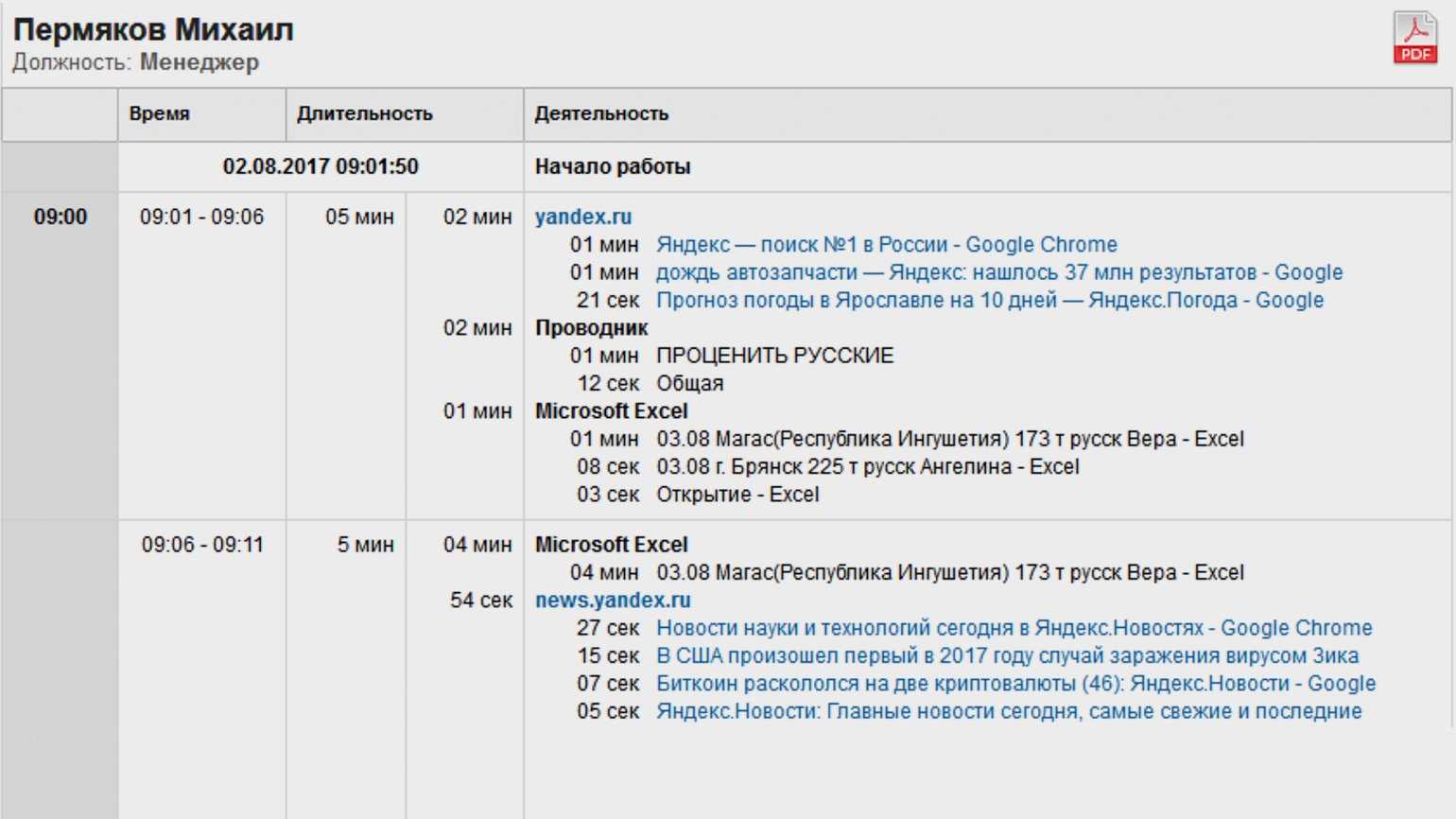Image resolution: width=1456 pixels, height=819 pixels.
Task: Click 'ПРОЦЕНИТЬ РУССКИЕ' folder entry
Action: click(774, 356)
